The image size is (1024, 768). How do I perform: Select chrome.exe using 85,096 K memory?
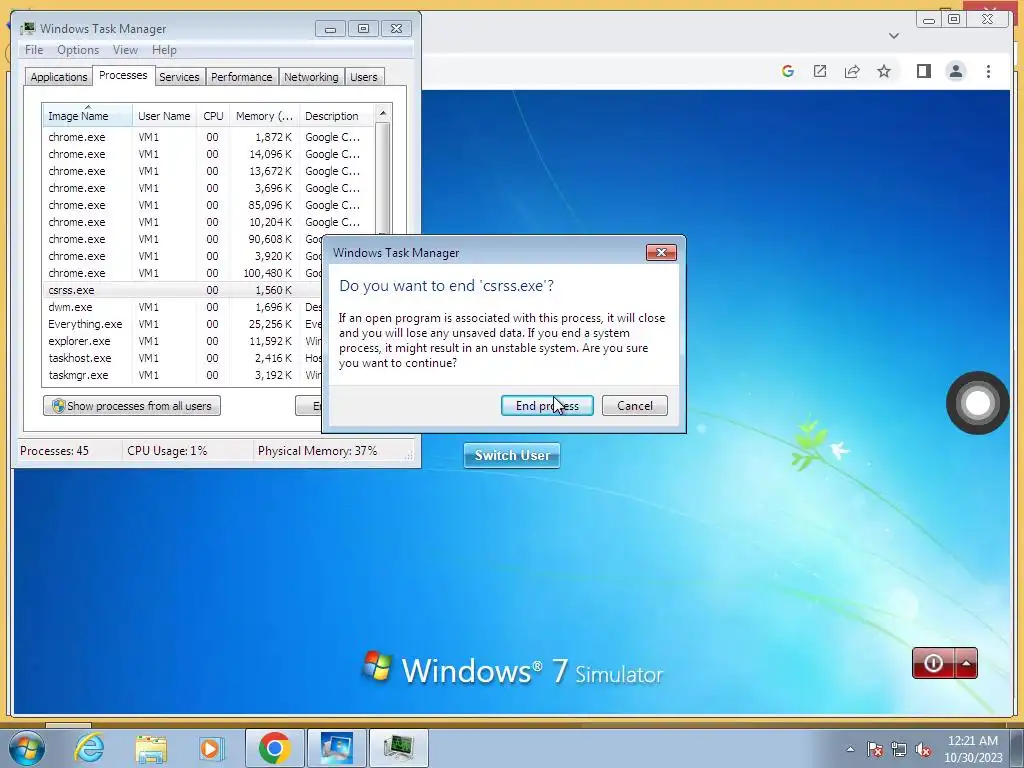pyautogui.click(x=209, y=205)
